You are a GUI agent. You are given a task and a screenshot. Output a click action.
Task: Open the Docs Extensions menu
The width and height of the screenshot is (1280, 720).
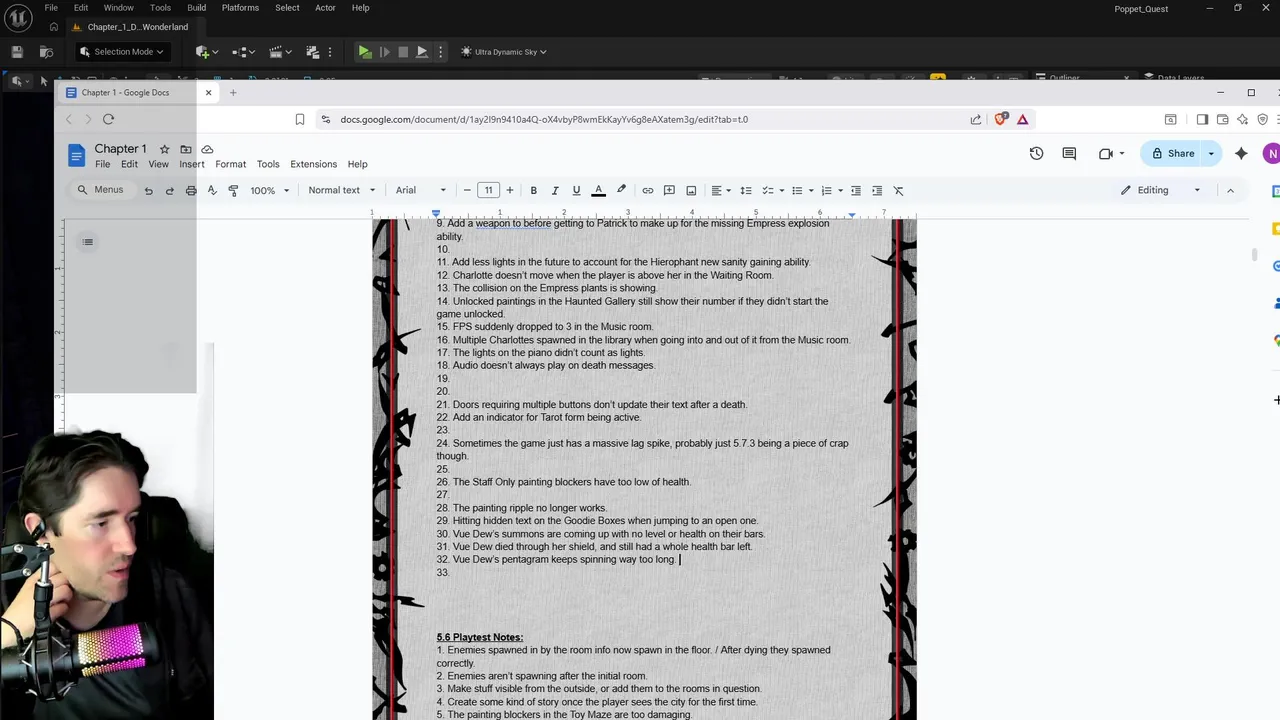pyautogui.click(x=313, y=164)
